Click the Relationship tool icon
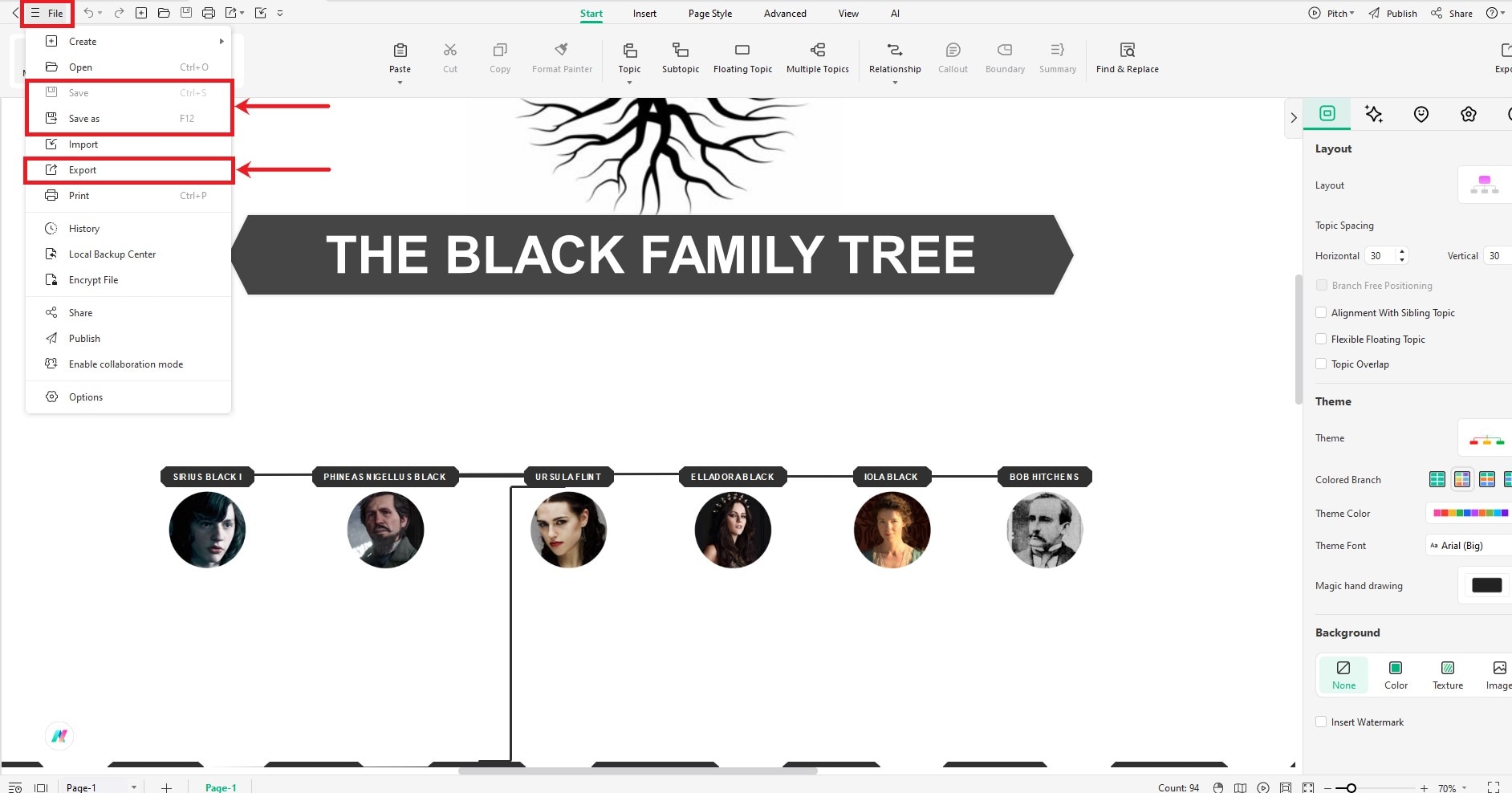Screen dimensions: 1512x793 [895, 51]
